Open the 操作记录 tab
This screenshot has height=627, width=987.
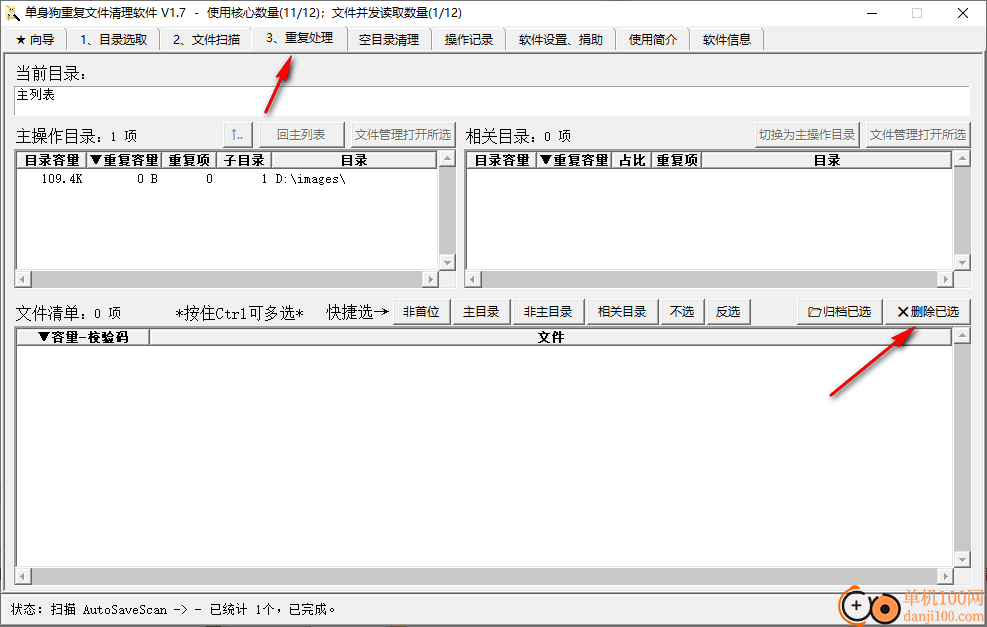[468, 40]
